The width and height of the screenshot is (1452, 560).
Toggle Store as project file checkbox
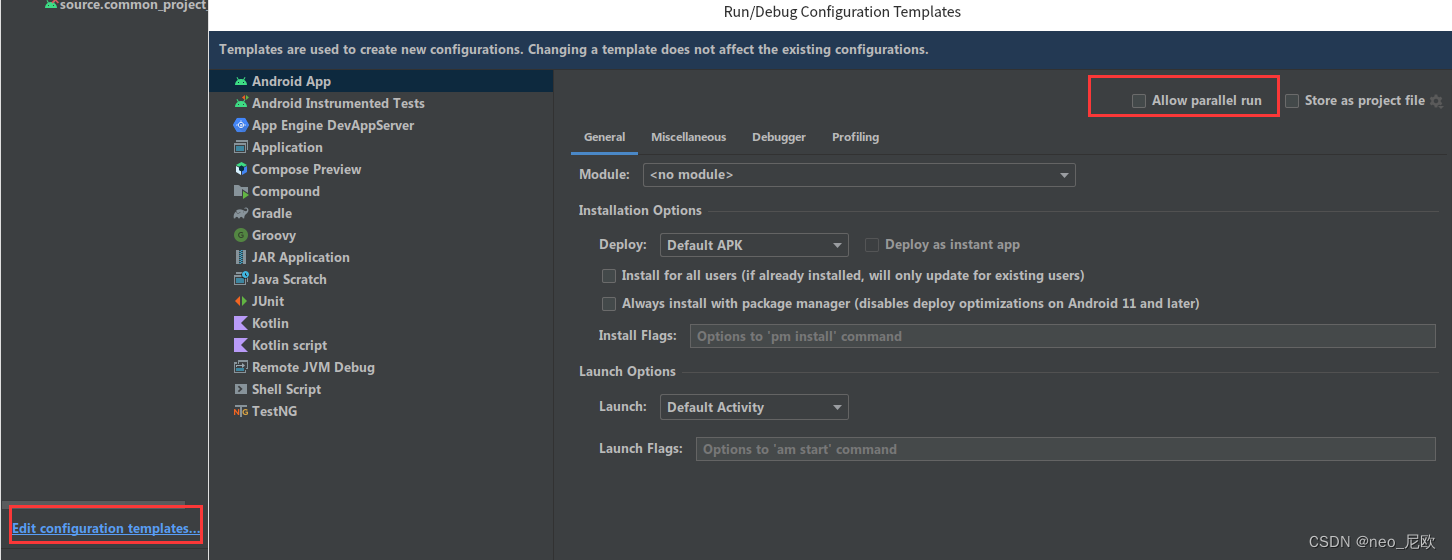1292,101
